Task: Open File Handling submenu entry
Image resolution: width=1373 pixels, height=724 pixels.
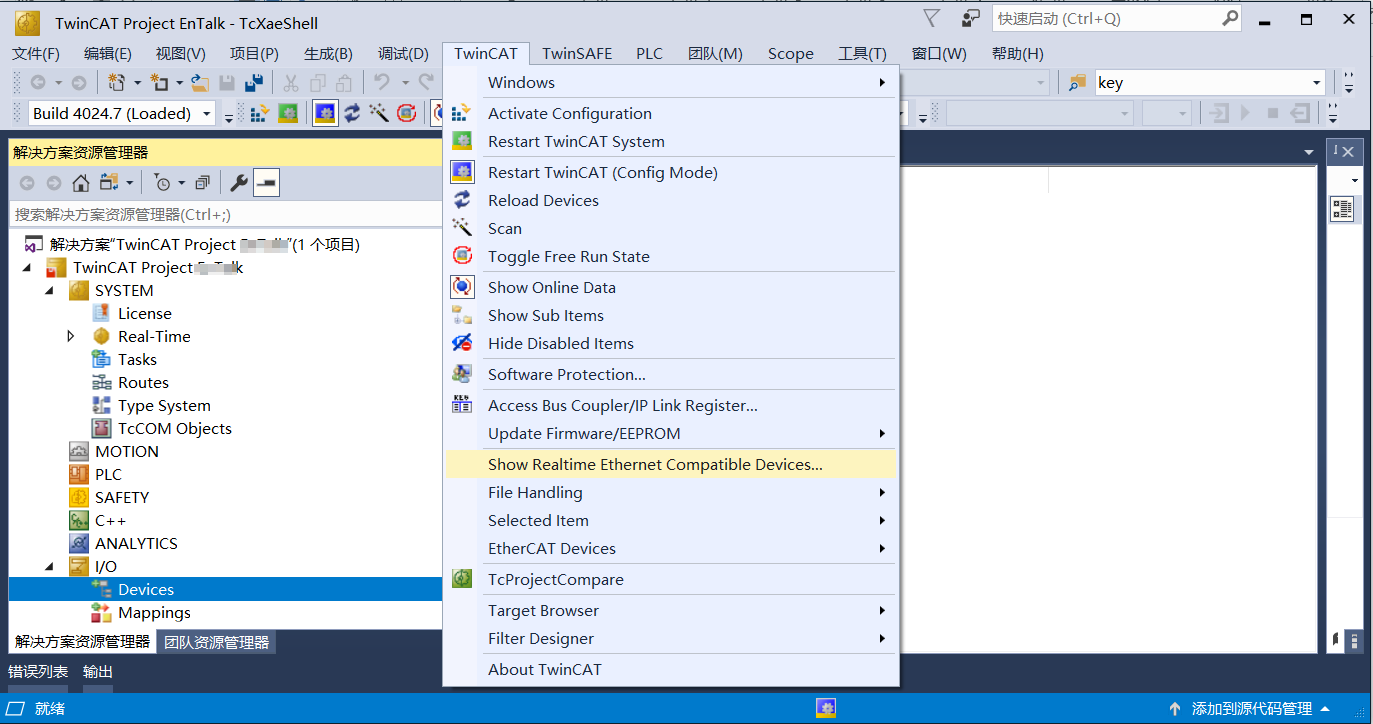Action: 671,492
